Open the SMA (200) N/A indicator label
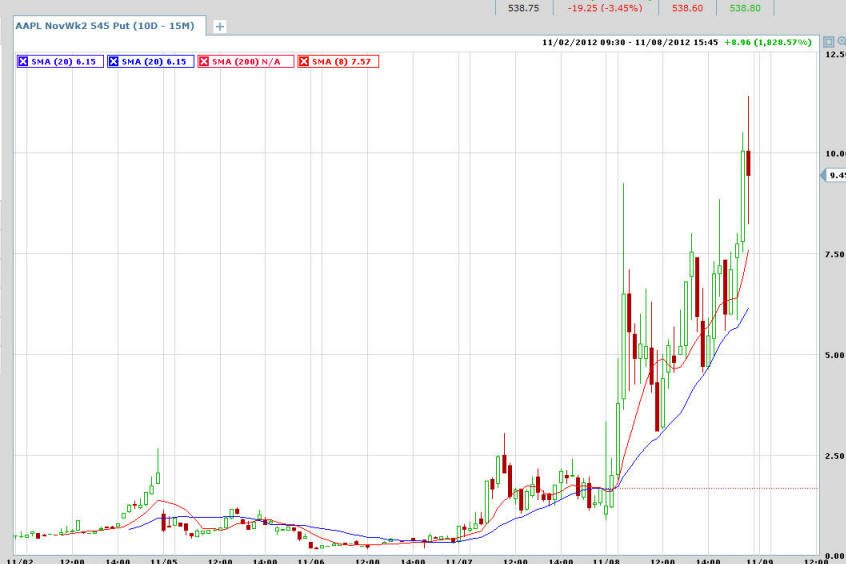 (246, 62)
